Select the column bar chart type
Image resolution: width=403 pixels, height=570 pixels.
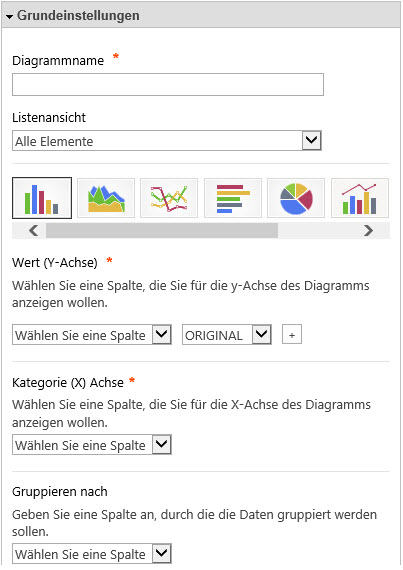point(42,198)
